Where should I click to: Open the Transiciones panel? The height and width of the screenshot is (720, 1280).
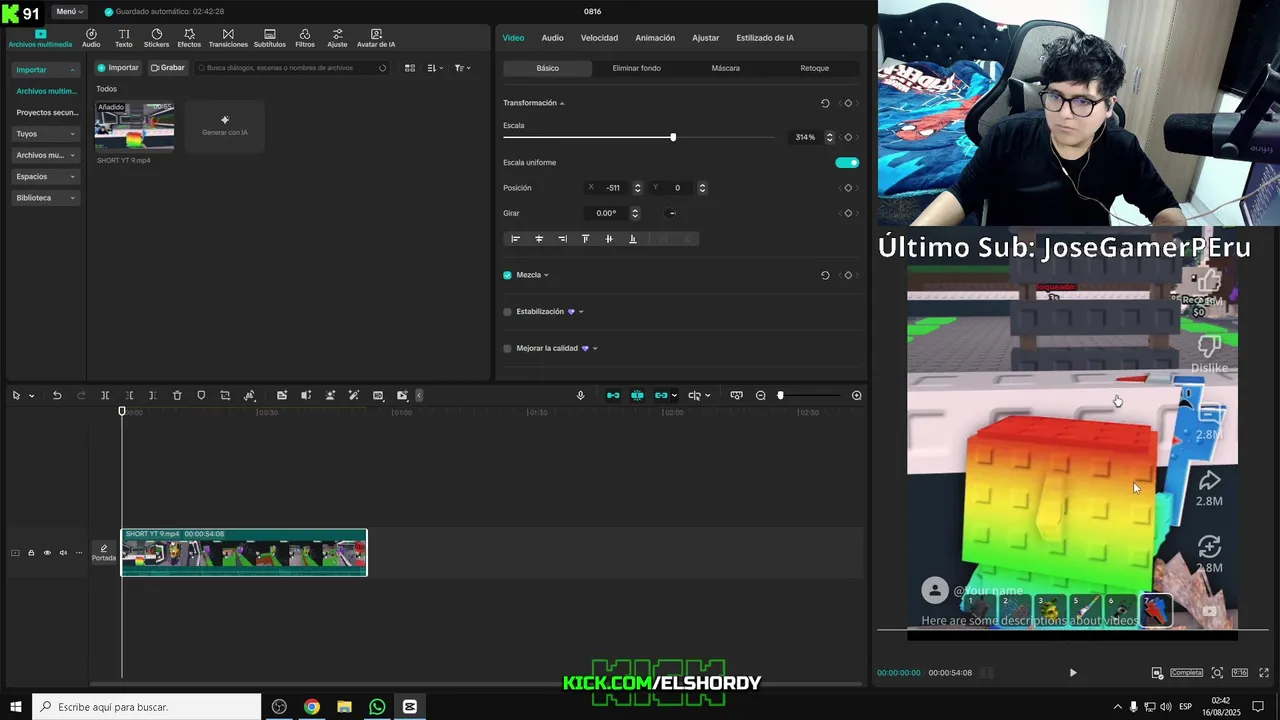point(228,38)
